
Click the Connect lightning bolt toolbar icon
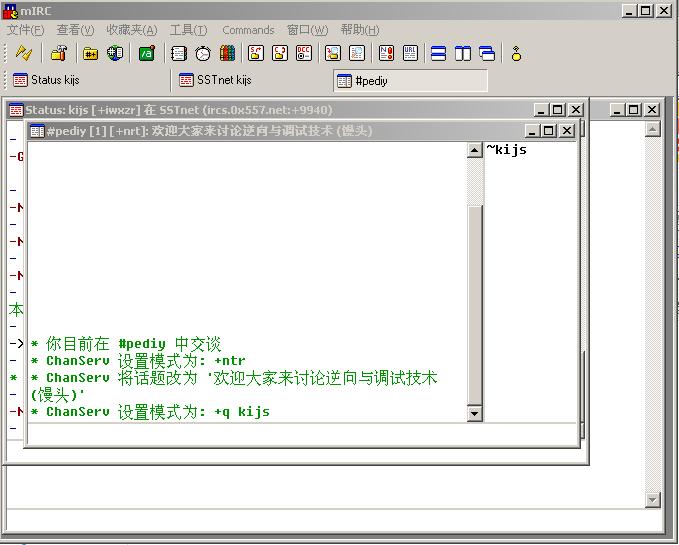(23, 53)
